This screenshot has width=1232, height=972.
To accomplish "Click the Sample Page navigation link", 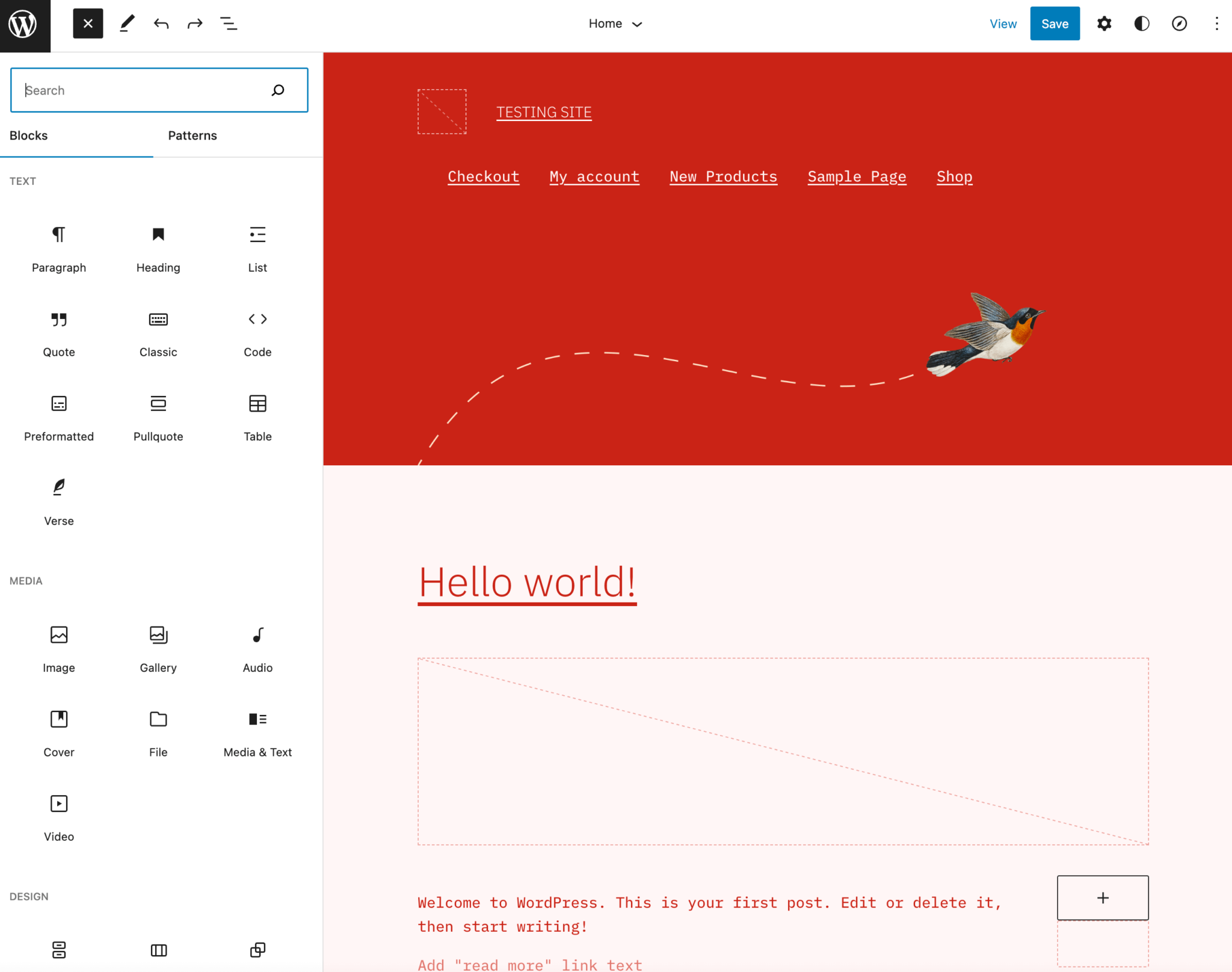I will pos(857,176).
